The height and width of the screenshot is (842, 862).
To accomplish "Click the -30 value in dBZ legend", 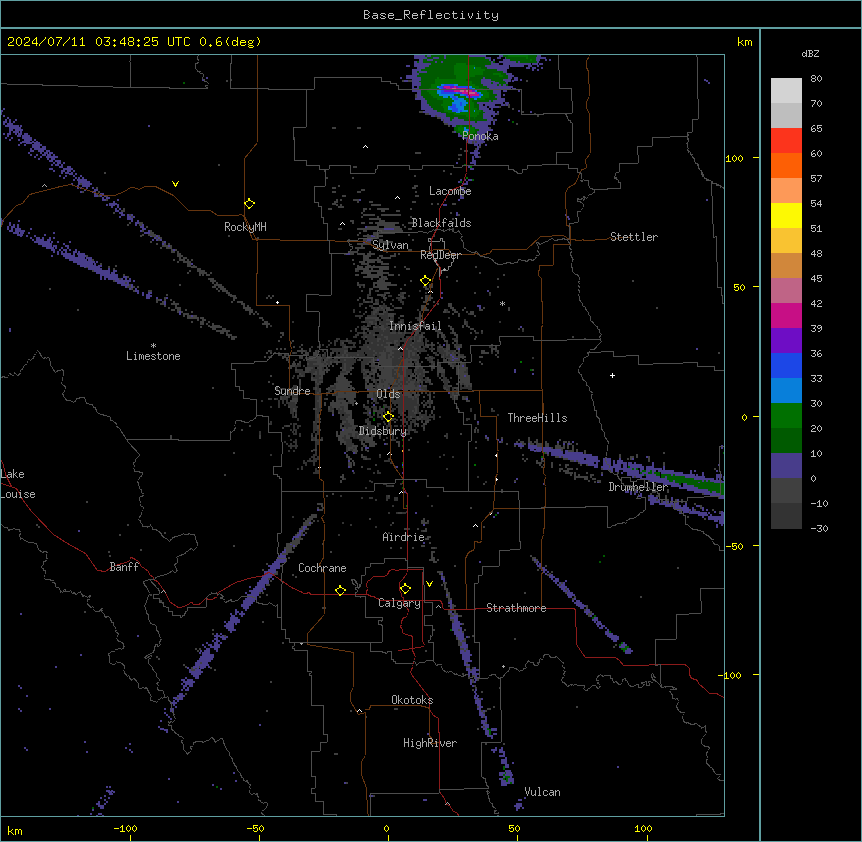I will pos(819,529).
